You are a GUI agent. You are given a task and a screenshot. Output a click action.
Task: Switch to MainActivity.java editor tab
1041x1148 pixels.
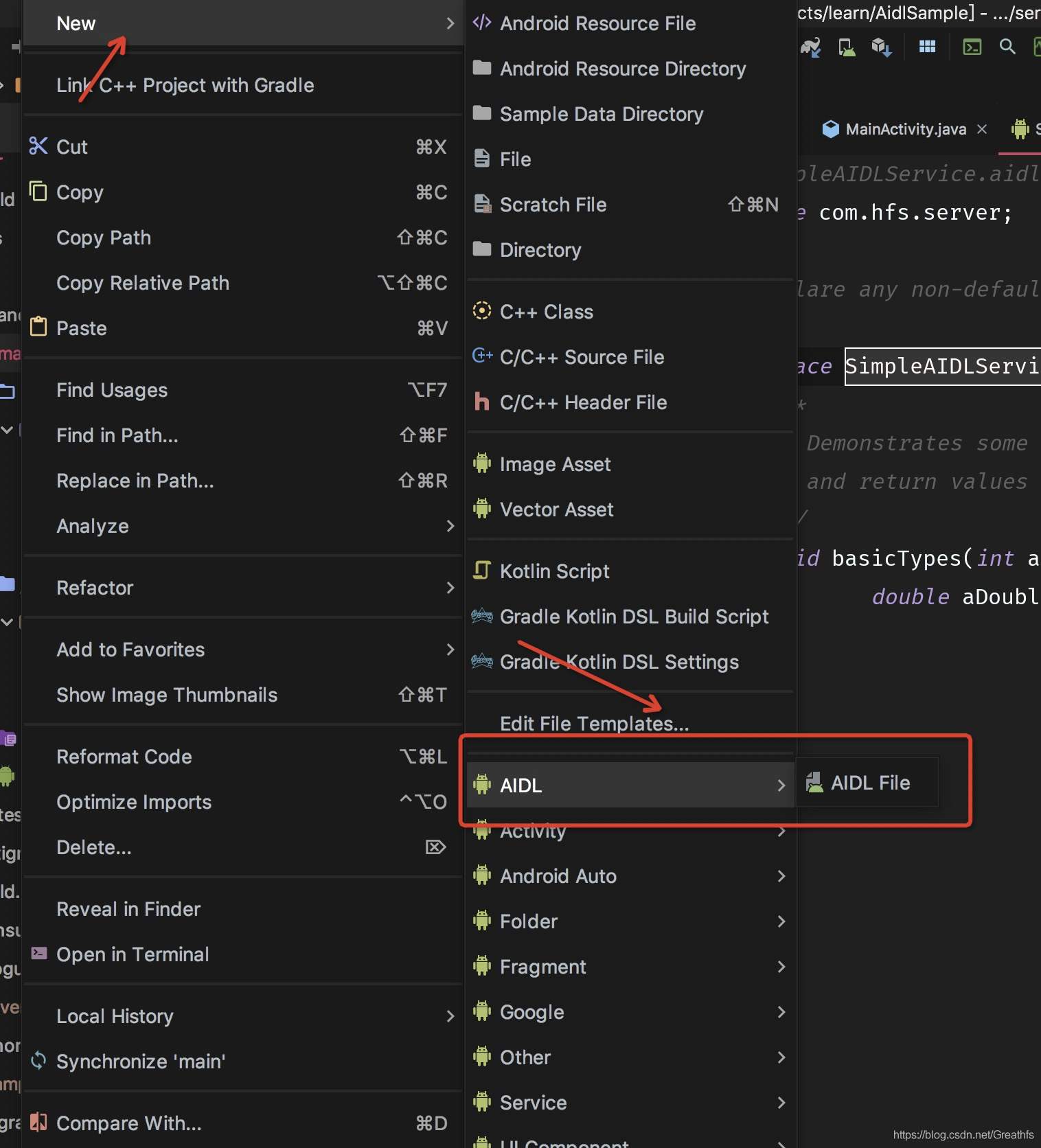point(905,129)
